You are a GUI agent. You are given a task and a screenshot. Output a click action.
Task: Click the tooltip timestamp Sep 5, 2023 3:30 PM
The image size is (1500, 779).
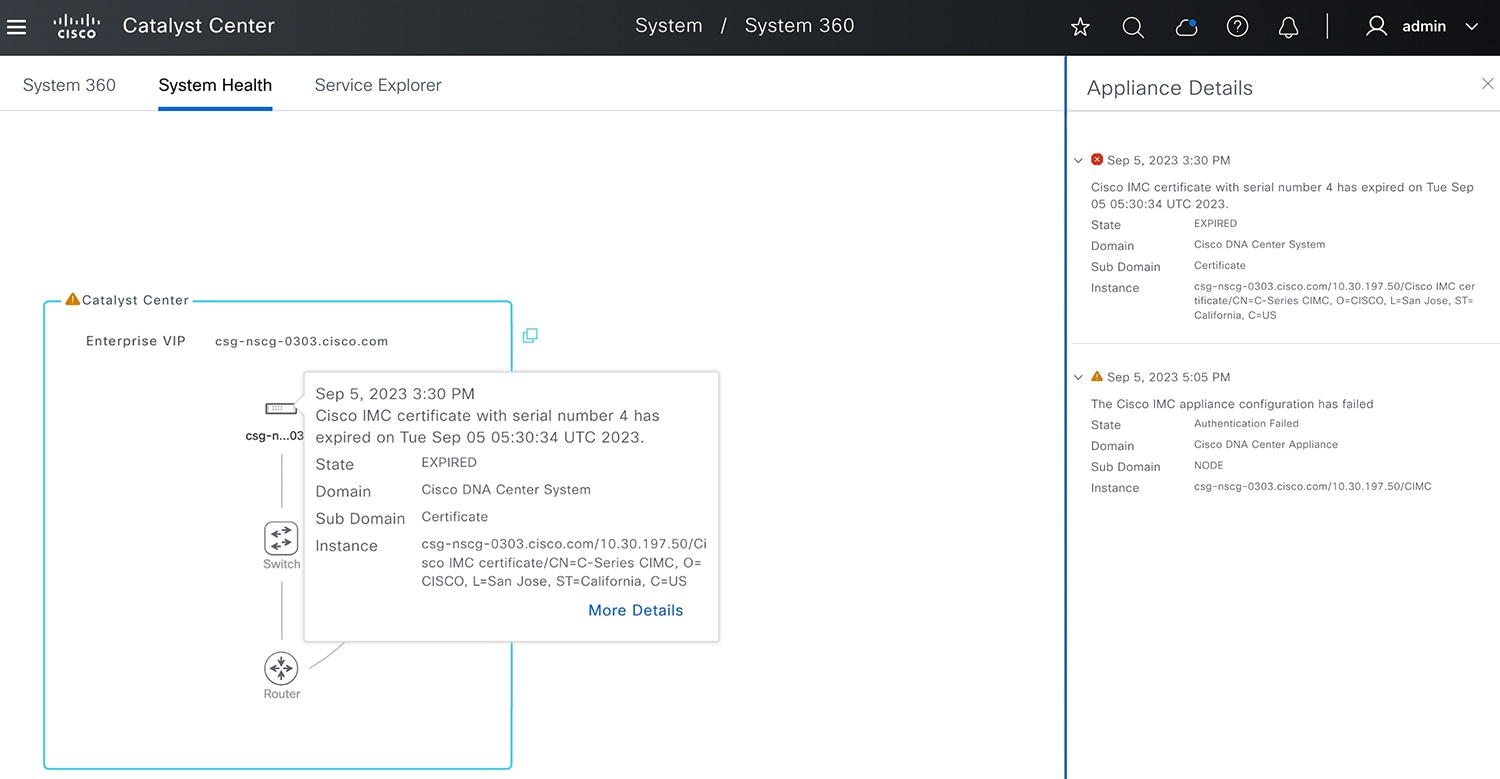pyautogui.click(x=395, y=394)
